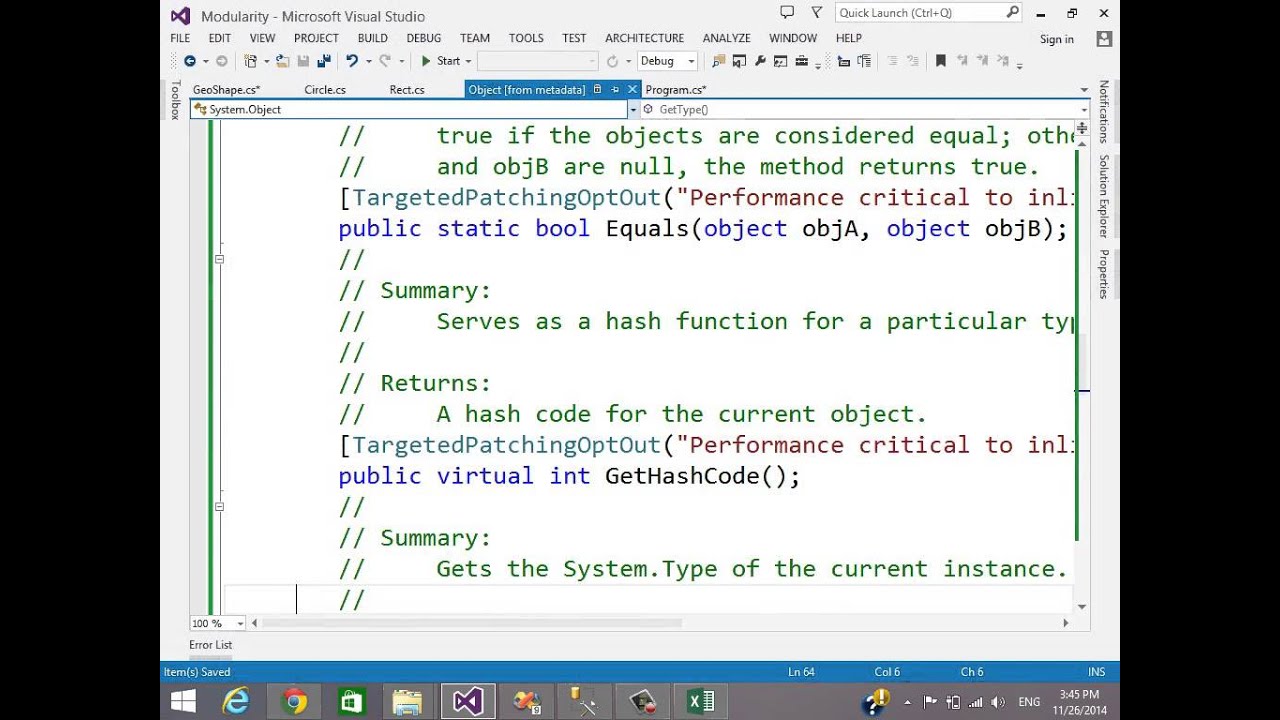This screenshot has height=720, width=1280.
Task: Click the notifications filter funnel icon
Action: 816,12
